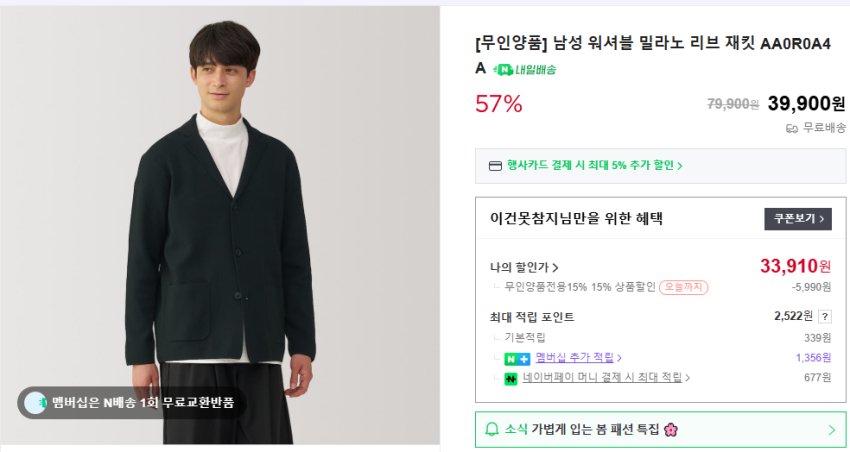Click the N+ membership badge icon
850x452 pixels.
pos(517,358)
